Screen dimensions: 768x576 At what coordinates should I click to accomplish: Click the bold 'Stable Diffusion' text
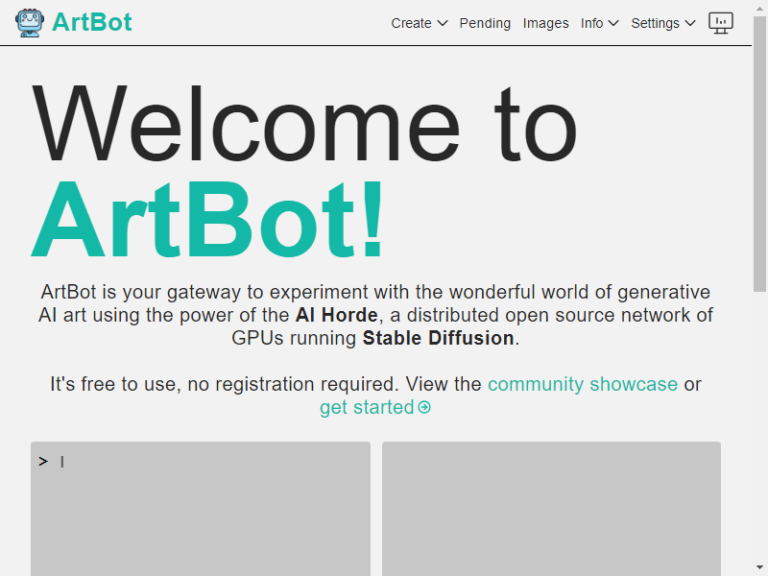point(438,338)
